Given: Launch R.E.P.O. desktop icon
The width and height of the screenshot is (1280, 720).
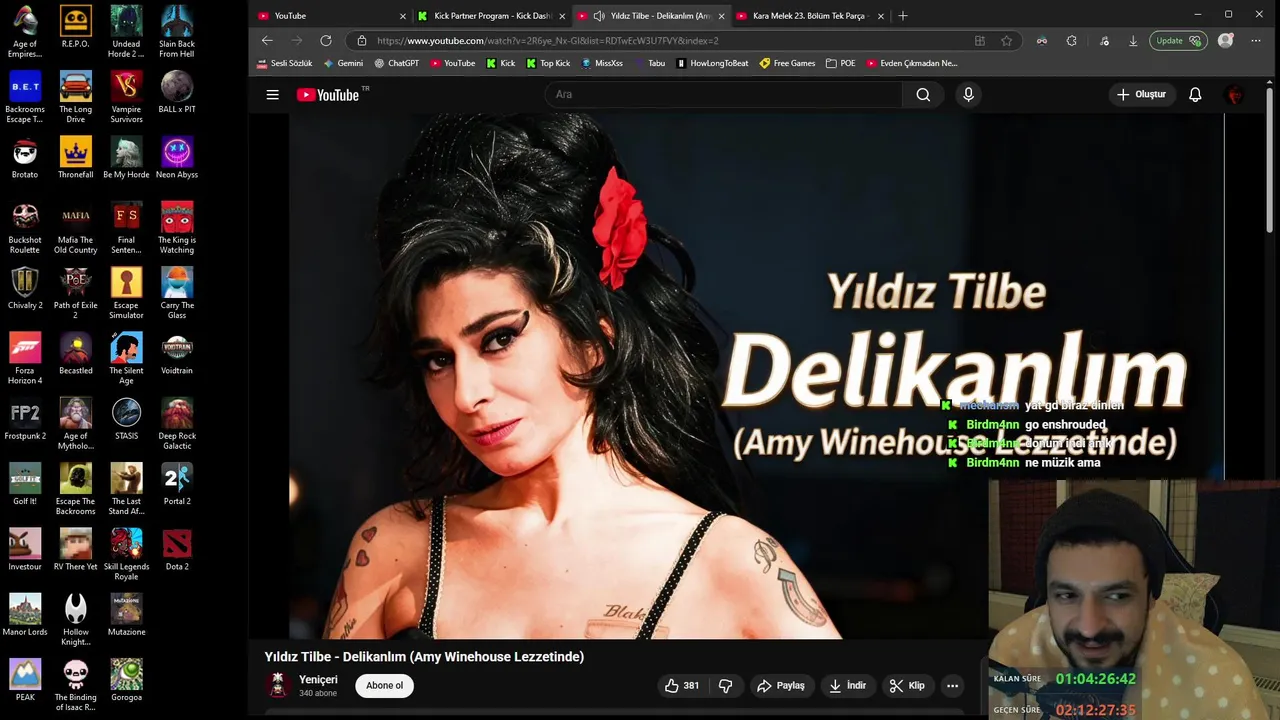Looking at the screenshot, I should [75, 27].
